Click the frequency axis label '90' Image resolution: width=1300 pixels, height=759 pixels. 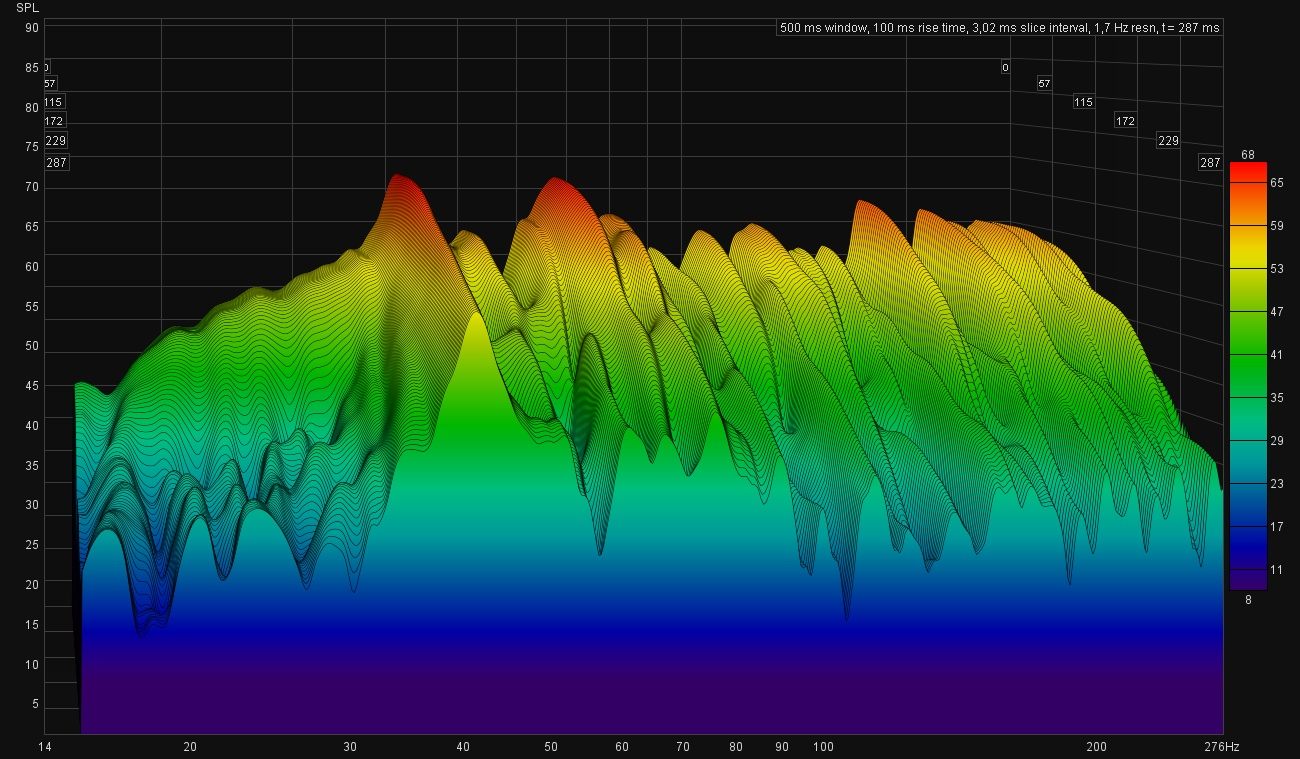tap(782, 747)
